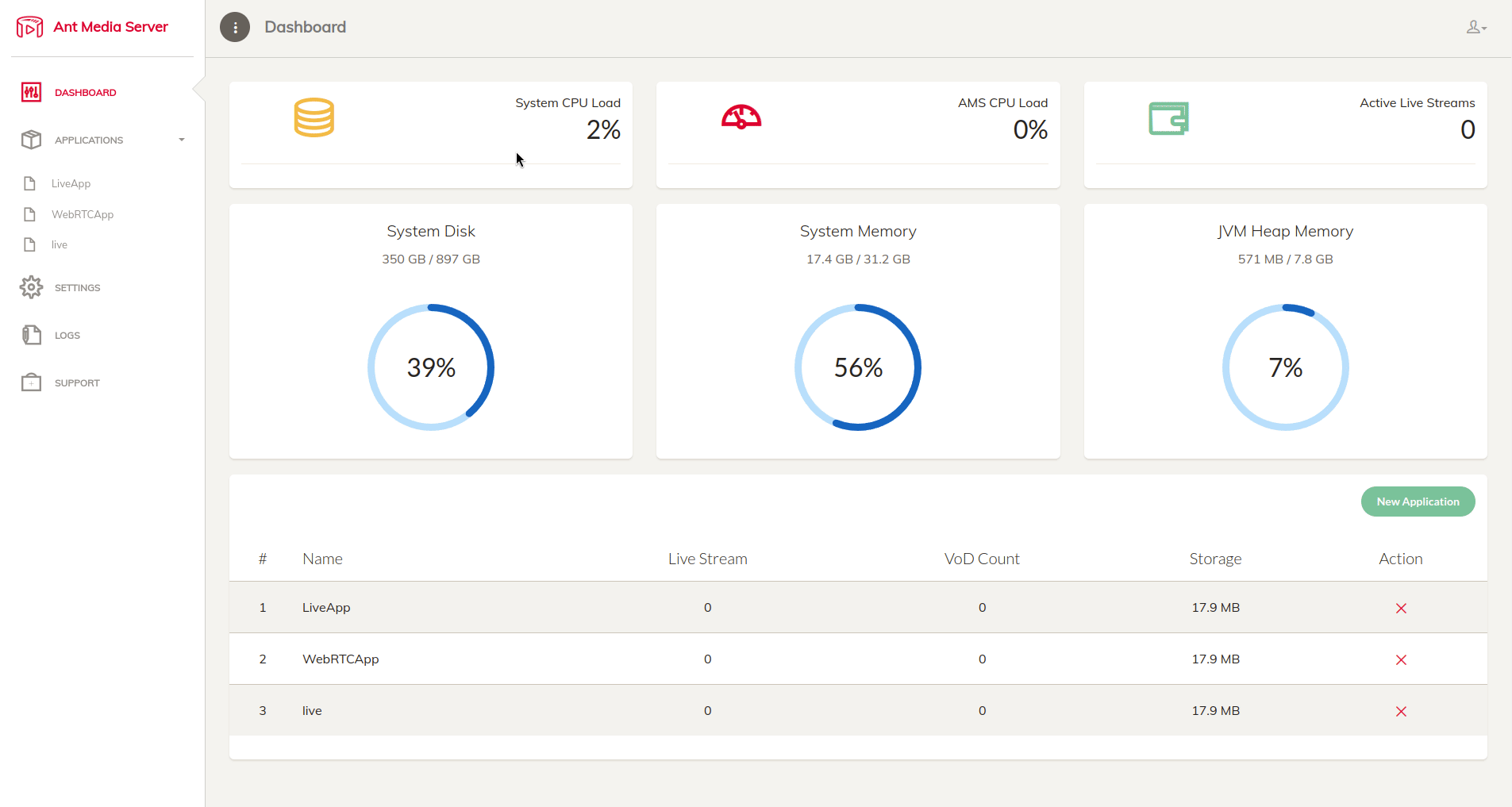Click the VoD Count column header
Viewport: 1512px width, 807px height.
pos(982,559)
